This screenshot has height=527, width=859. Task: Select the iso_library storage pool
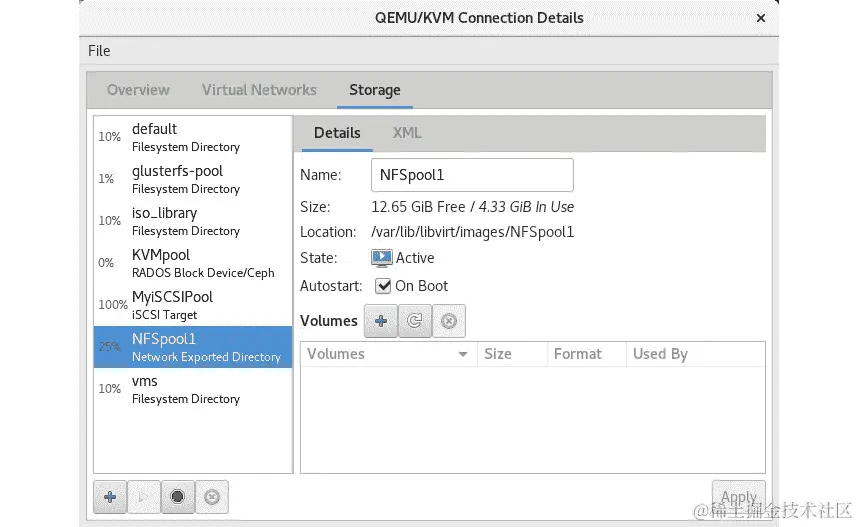pos(193,221)
